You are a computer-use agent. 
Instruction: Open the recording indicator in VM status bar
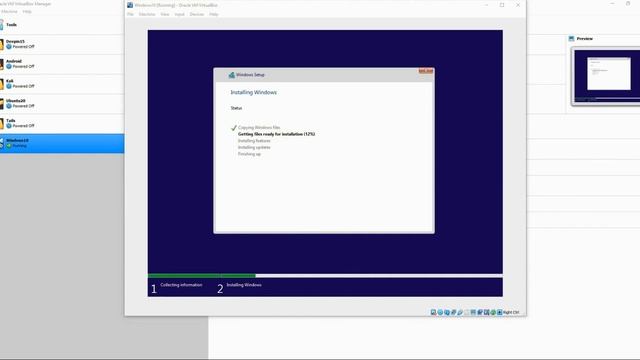[x=480, y=312]
